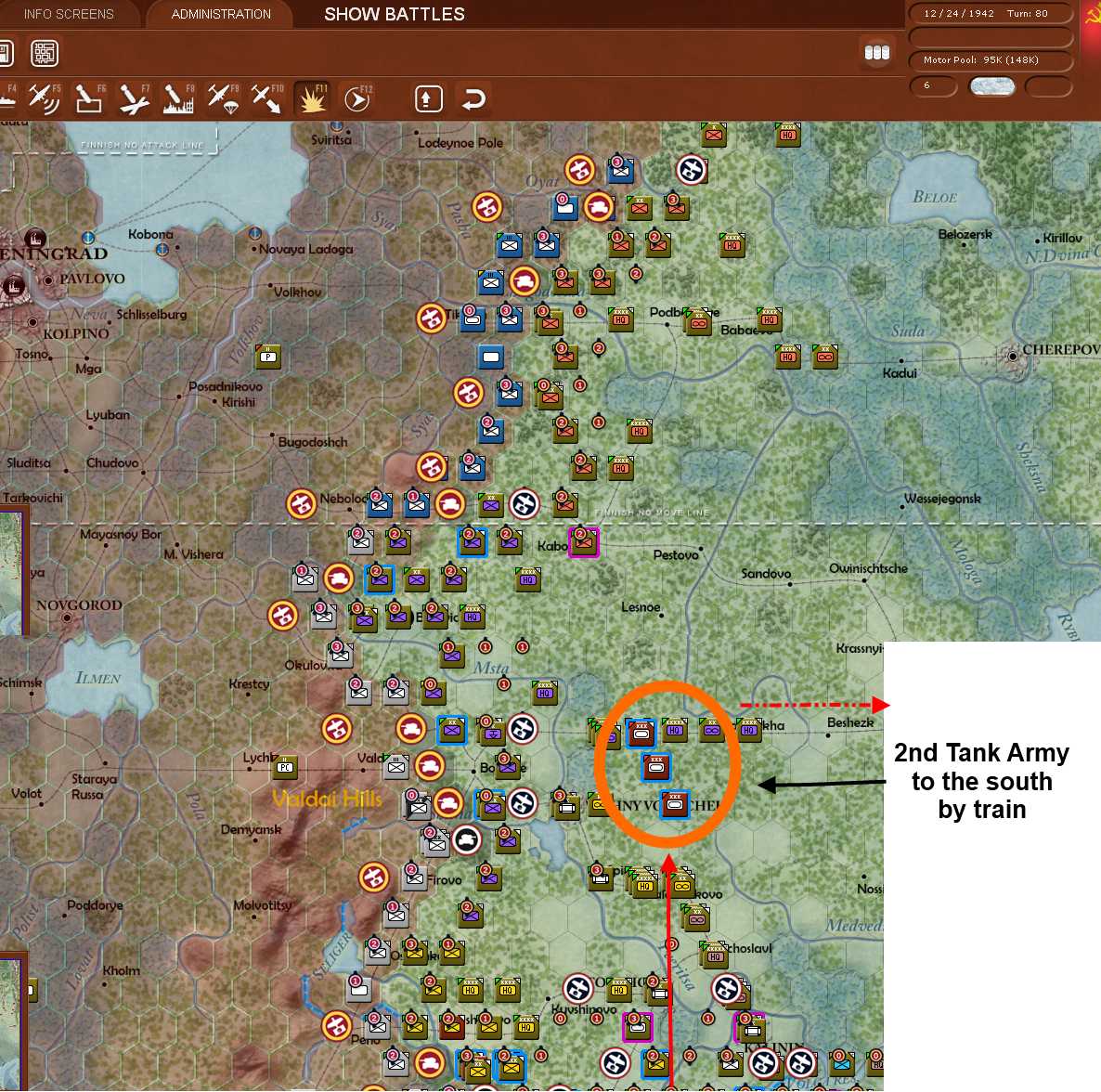Screen dimensions: 1101x1092
Task: Click the Novgorod city dot
Action: click(x=67, y=618)
